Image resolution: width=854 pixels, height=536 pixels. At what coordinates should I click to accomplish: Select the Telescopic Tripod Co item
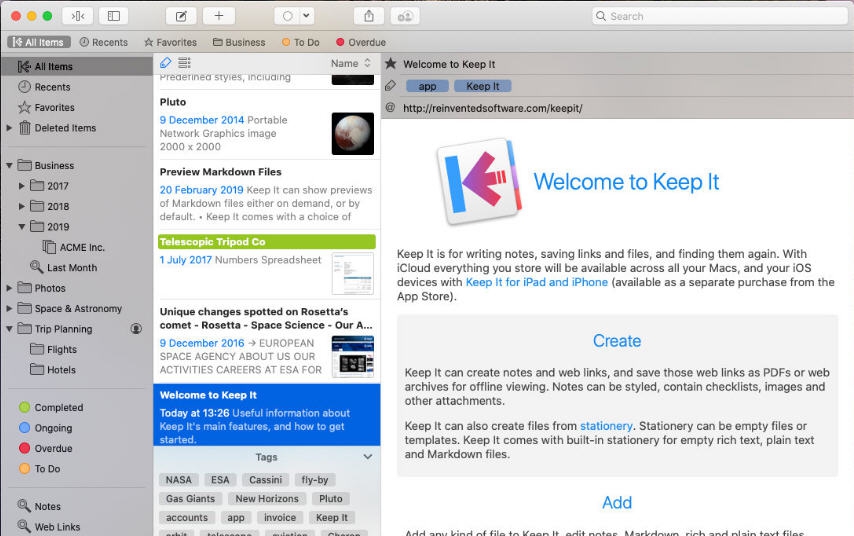click(267, 264)
